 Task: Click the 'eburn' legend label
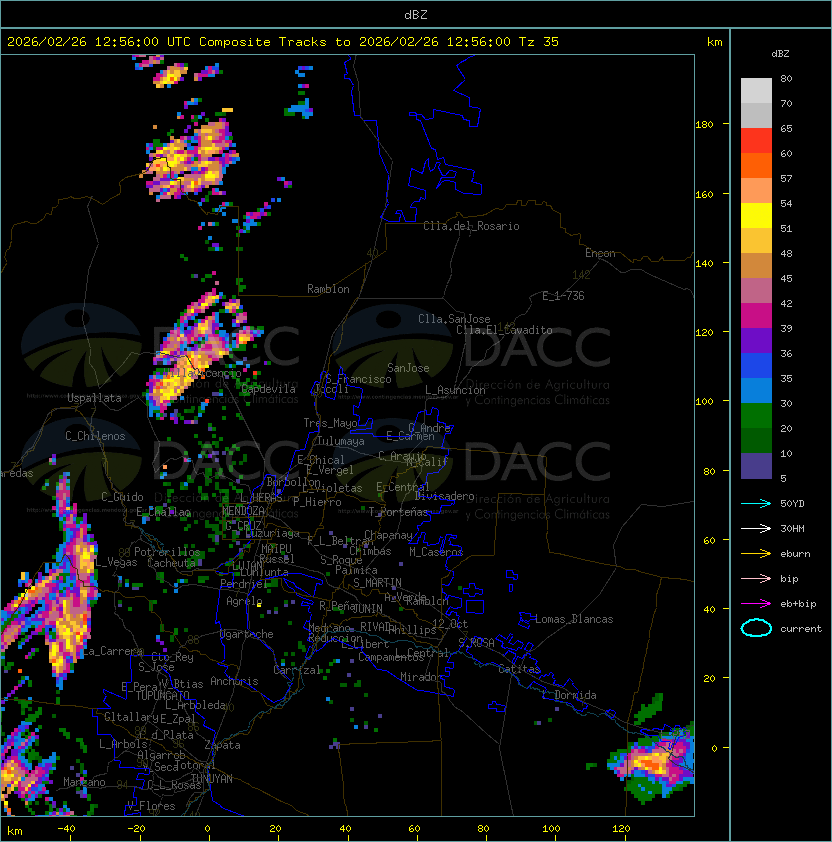[x=795, y=554]
